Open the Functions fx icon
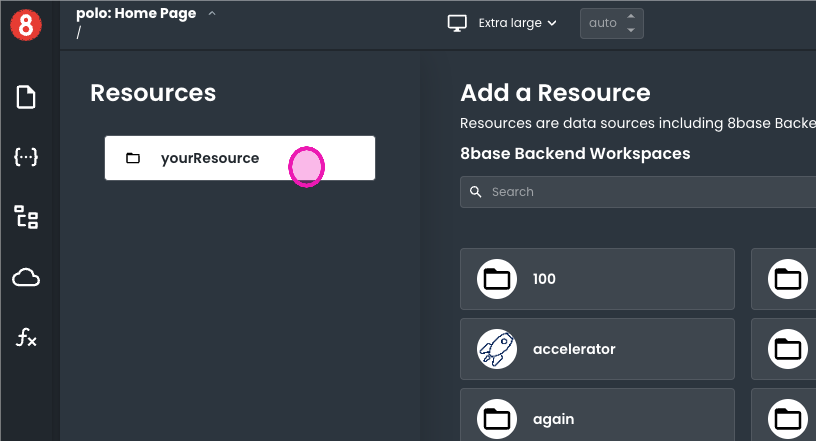Viewport: 816px width, 441px height. (26, 338)
